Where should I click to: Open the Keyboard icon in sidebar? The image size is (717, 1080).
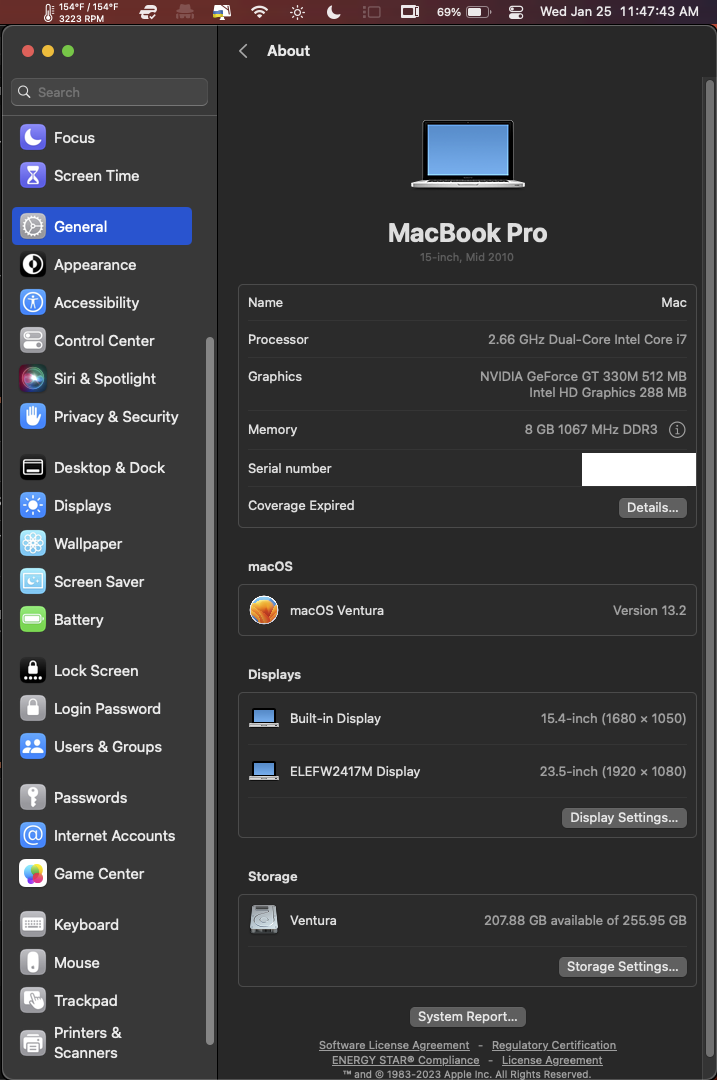click(x=32, y=924)
